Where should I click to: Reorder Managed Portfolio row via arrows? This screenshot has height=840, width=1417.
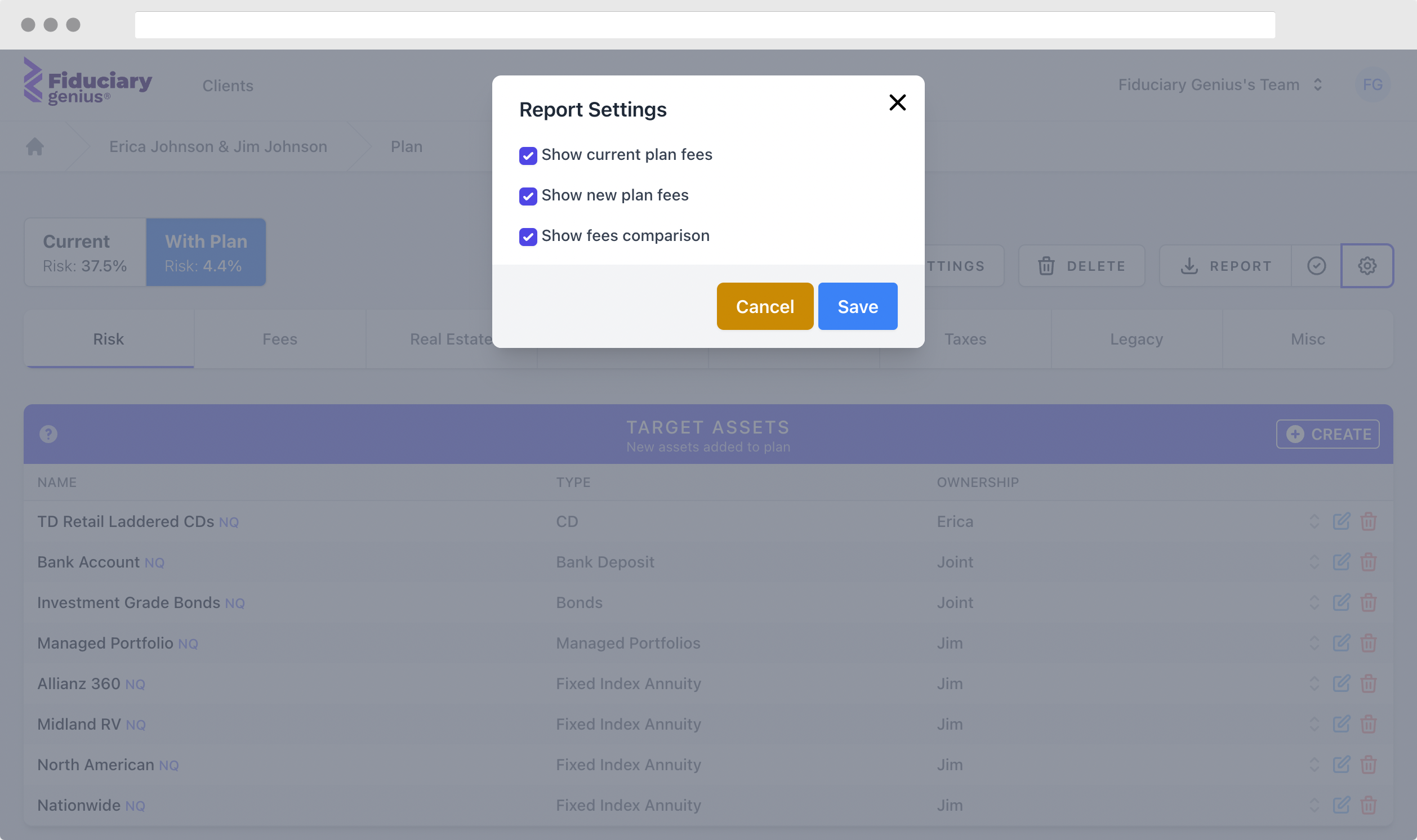(x=1314, y=642)
